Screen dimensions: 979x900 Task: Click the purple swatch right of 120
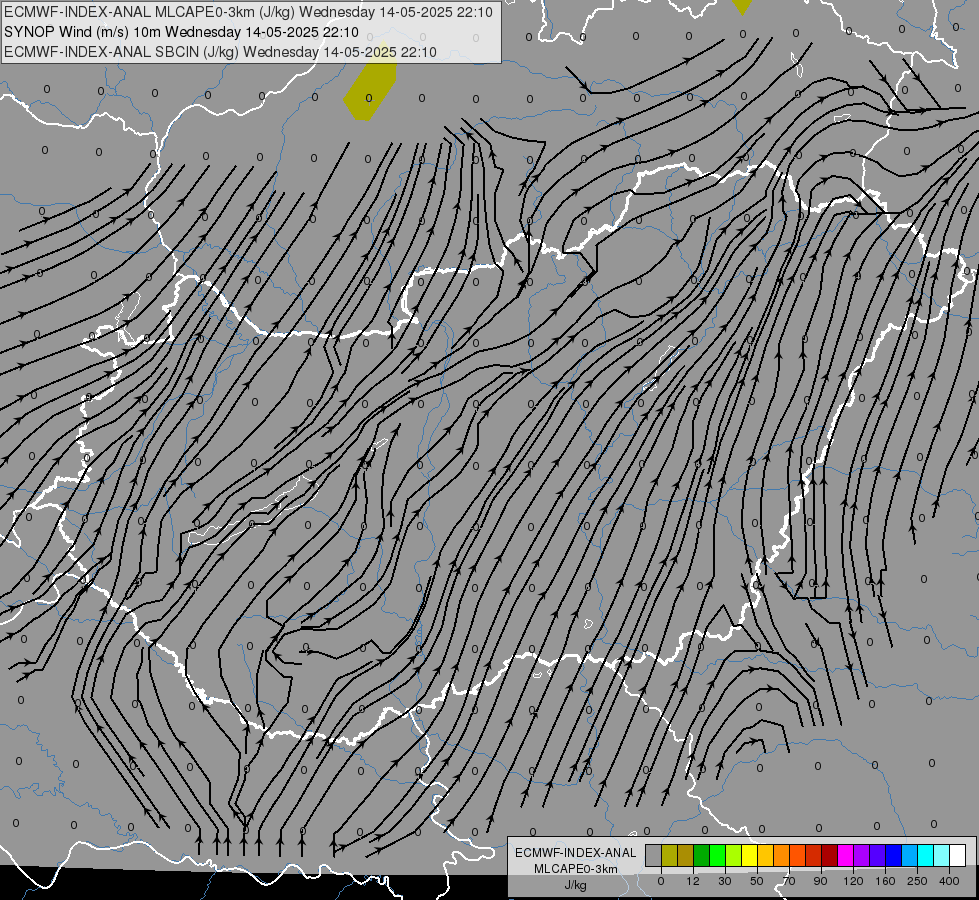tap(862, 856)
